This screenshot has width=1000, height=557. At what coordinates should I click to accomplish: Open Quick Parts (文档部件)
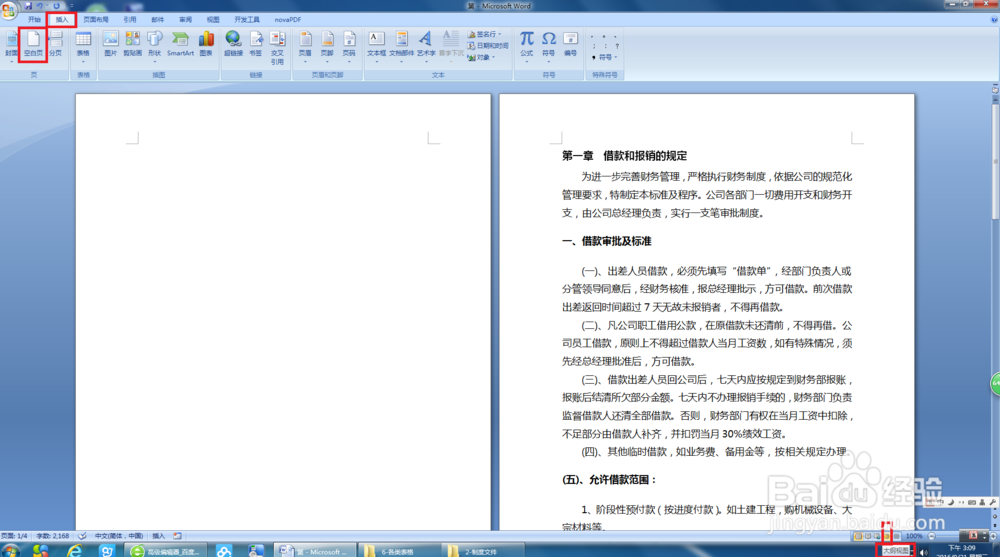pyautogui.click(x=401, y=45)
